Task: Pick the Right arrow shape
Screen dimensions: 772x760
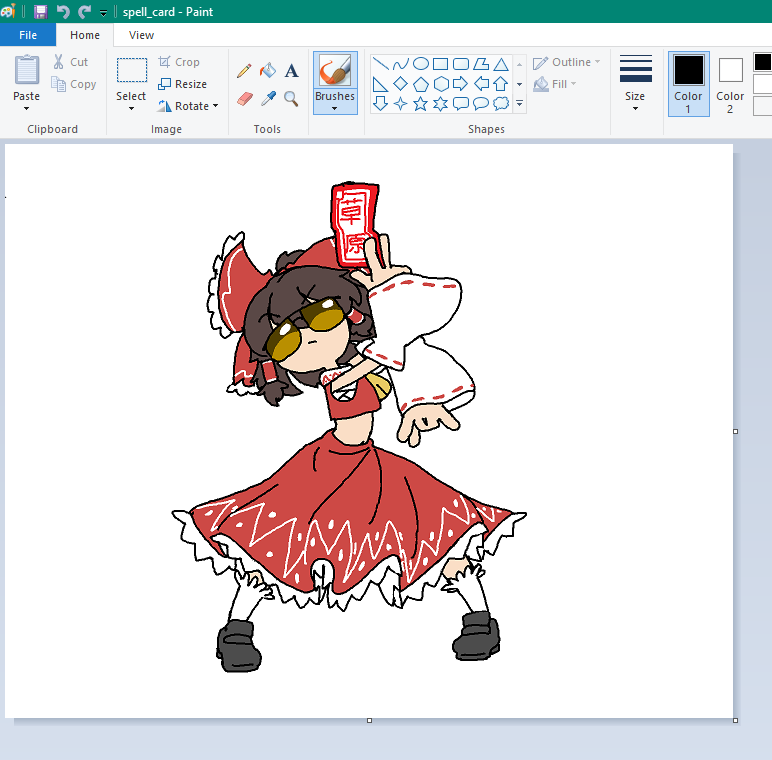Action: [x=460, y=84]
